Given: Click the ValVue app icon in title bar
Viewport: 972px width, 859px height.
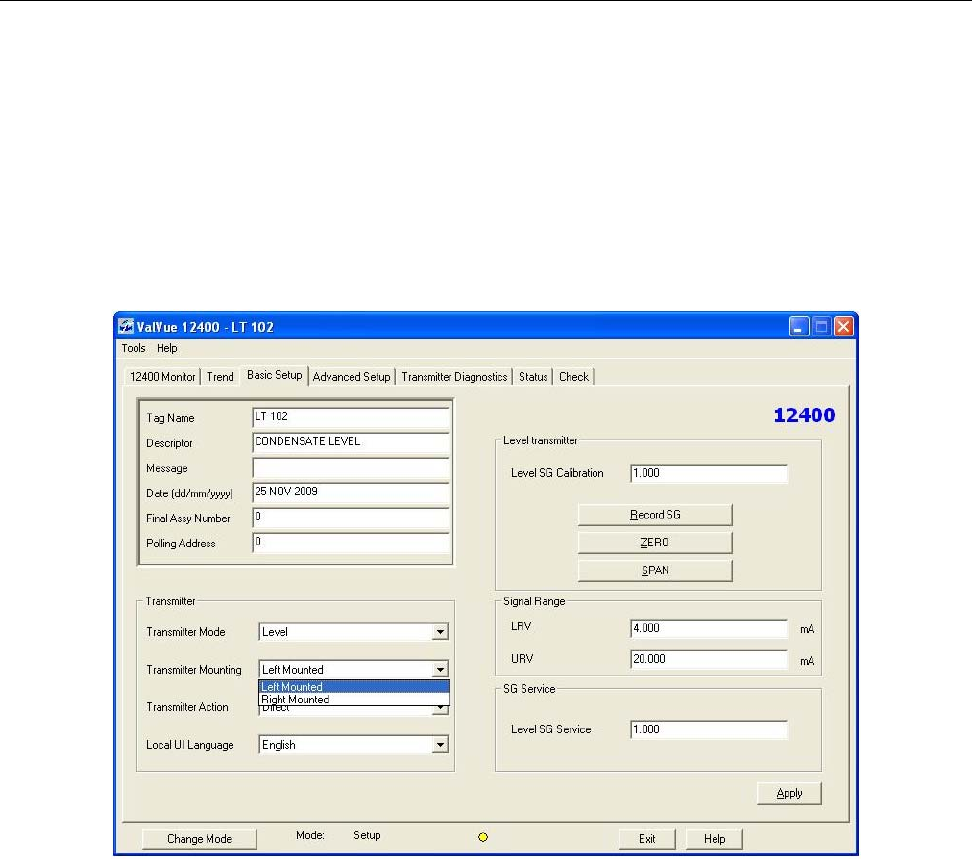Looking at the screenshot, I should (x=126, y=326).
